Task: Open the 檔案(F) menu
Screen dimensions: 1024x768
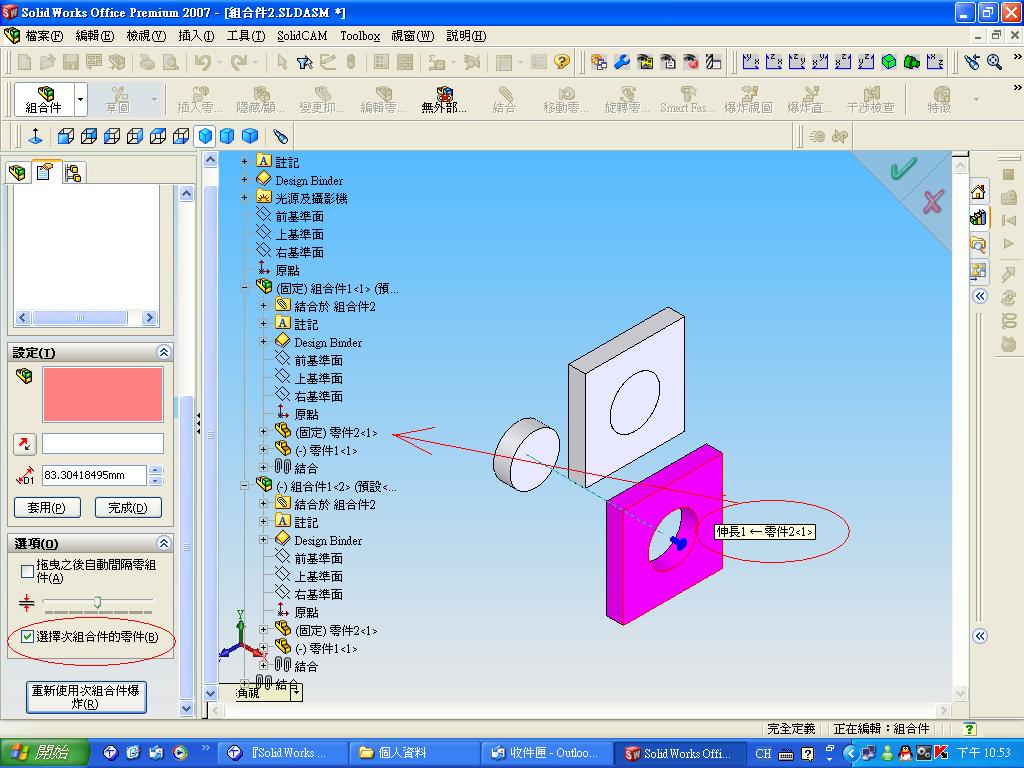Action: click(x=44, y=36)
